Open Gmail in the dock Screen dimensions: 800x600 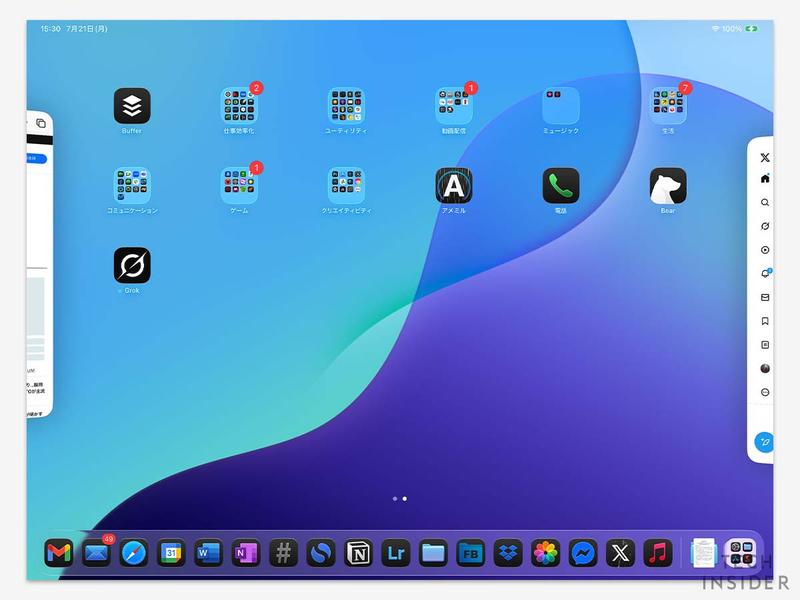[59, 552]
